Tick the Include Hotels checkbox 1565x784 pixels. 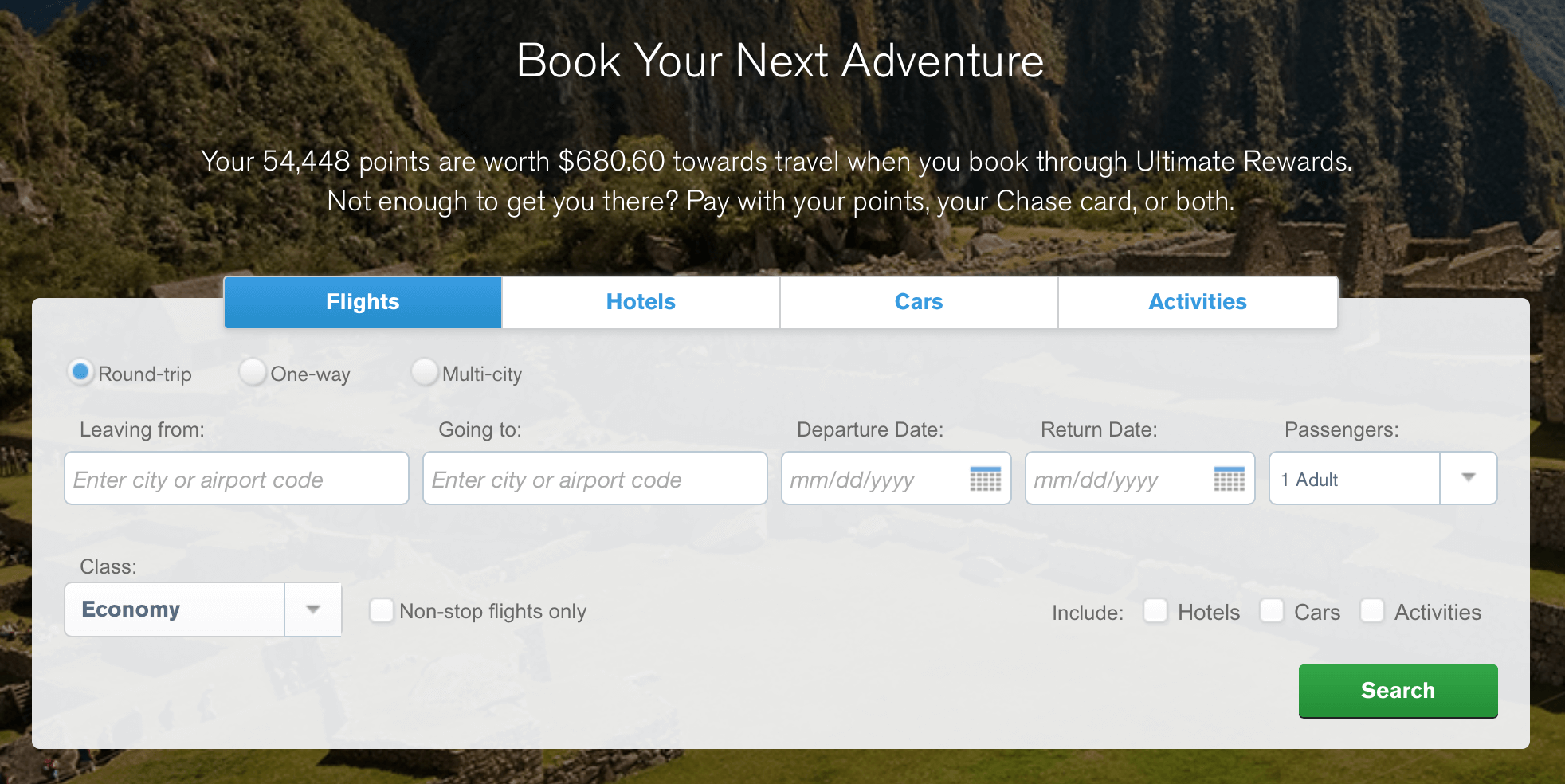point(1155,611)
